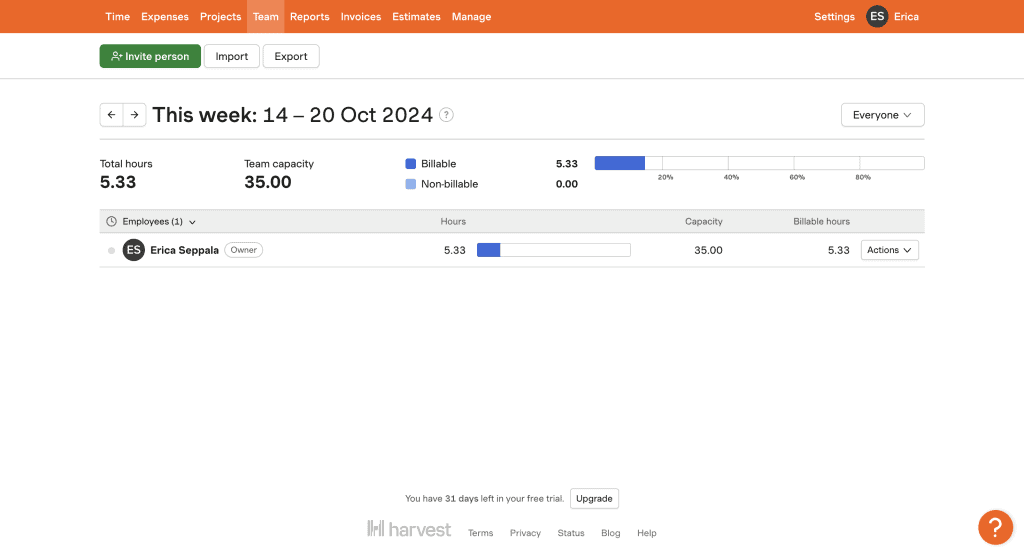
Task: Go to previous week with left arrow
Action: [x=111, y=115]
